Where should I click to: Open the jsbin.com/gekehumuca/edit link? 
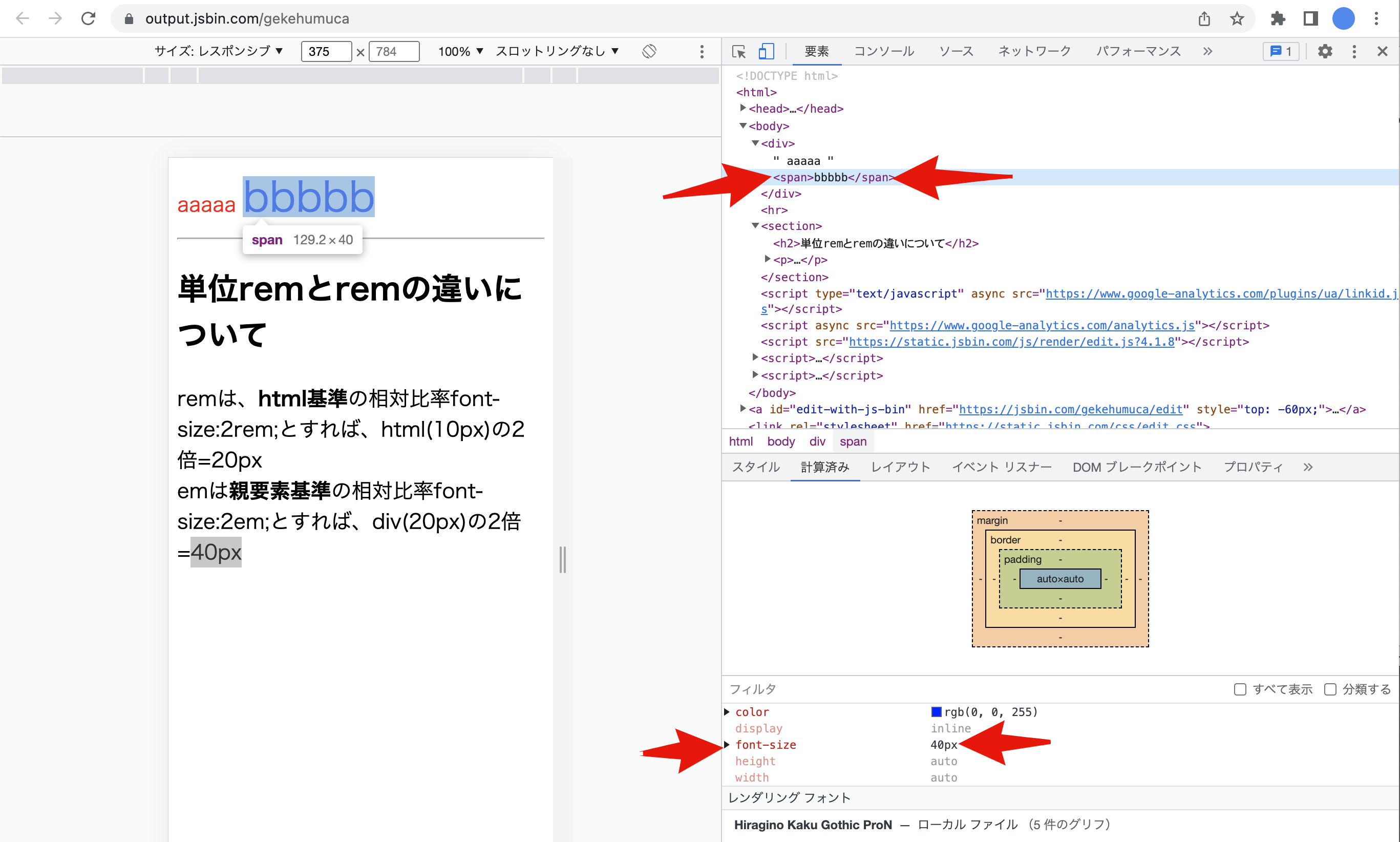point(1070,409)
